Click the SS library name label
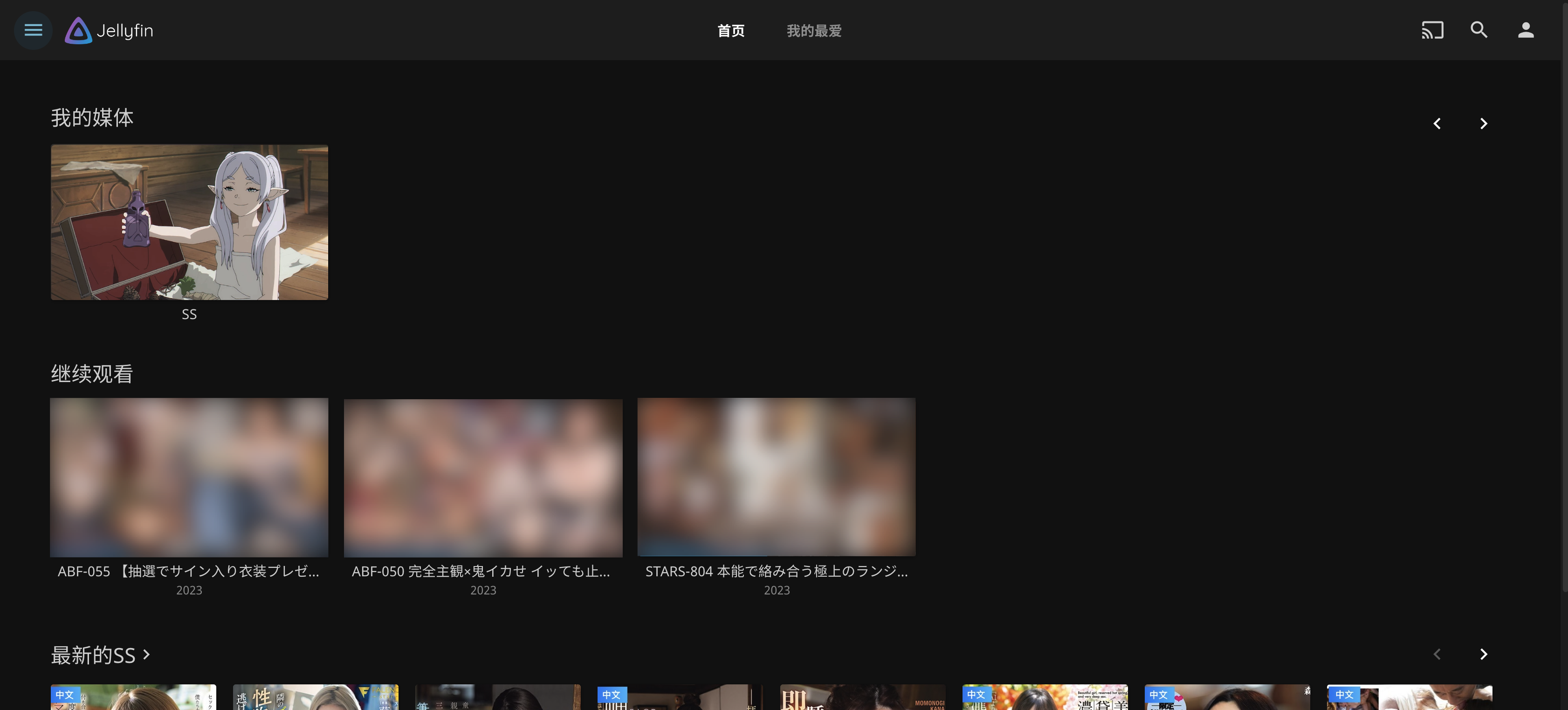Image resolution: width=1568 pixels, height=710 pixels. tap(189, 314)
